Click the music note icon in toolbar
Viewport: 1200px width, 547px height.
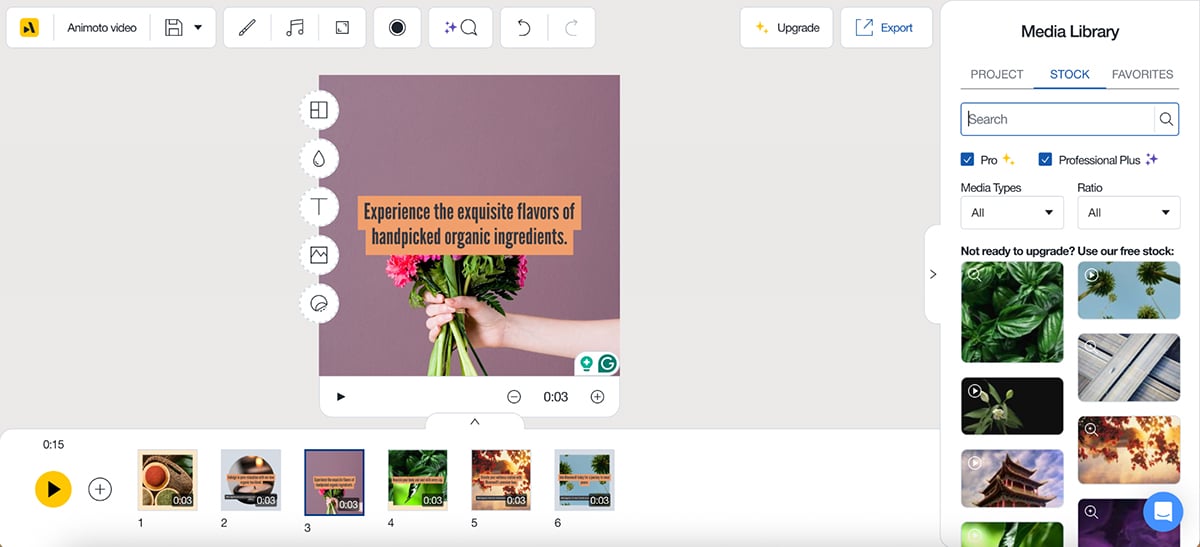[x=295, y=28]
